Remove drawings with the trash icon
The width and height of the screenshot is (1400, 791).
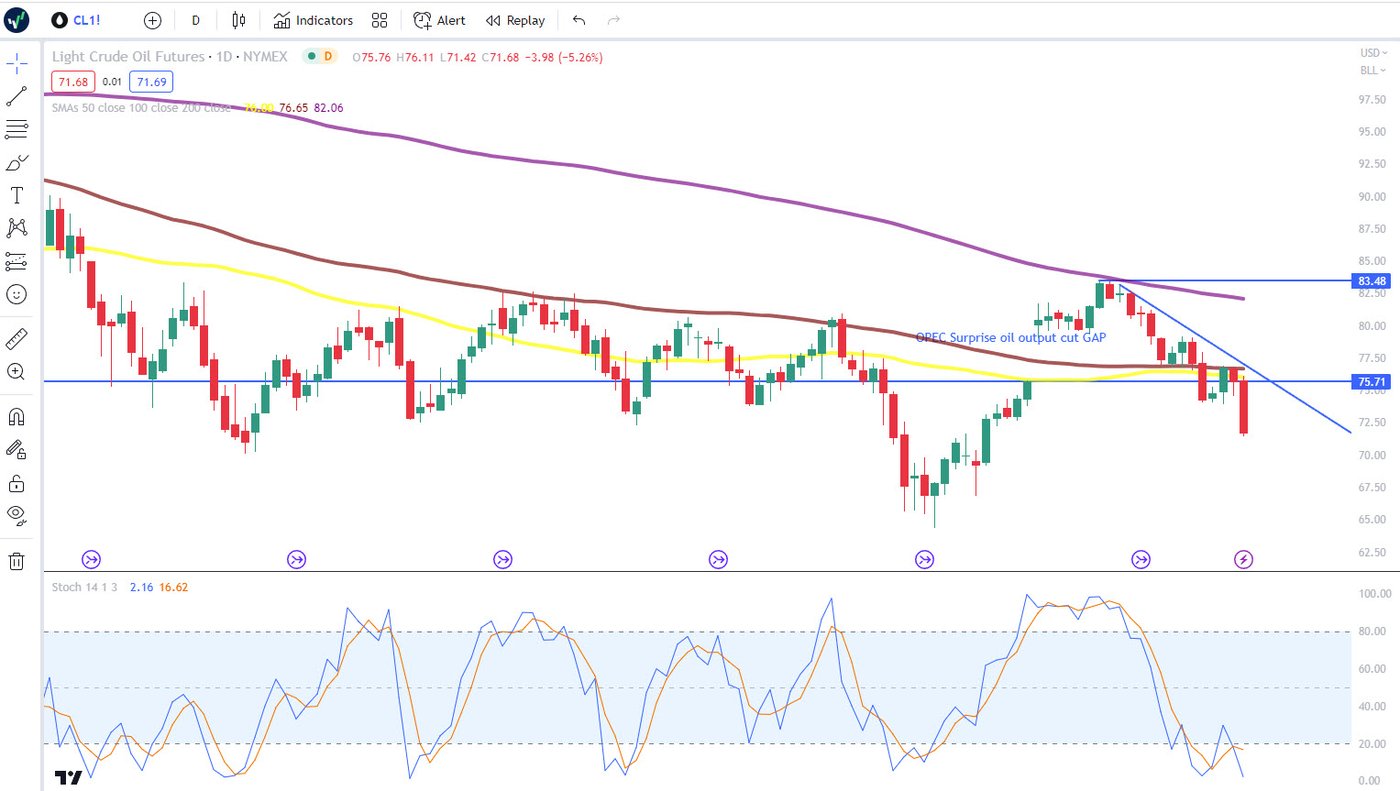click(x=16, y=561)
